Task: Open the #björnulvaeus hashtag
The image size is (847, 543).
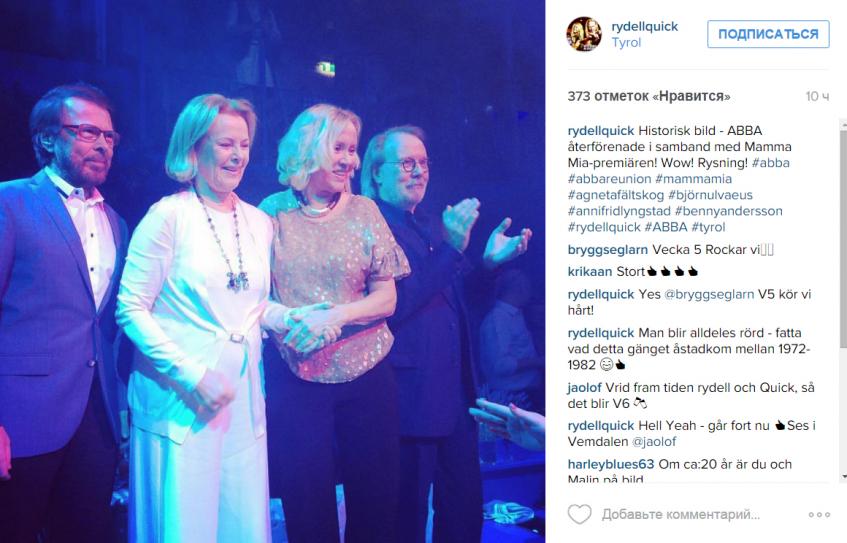Action: 710,195
